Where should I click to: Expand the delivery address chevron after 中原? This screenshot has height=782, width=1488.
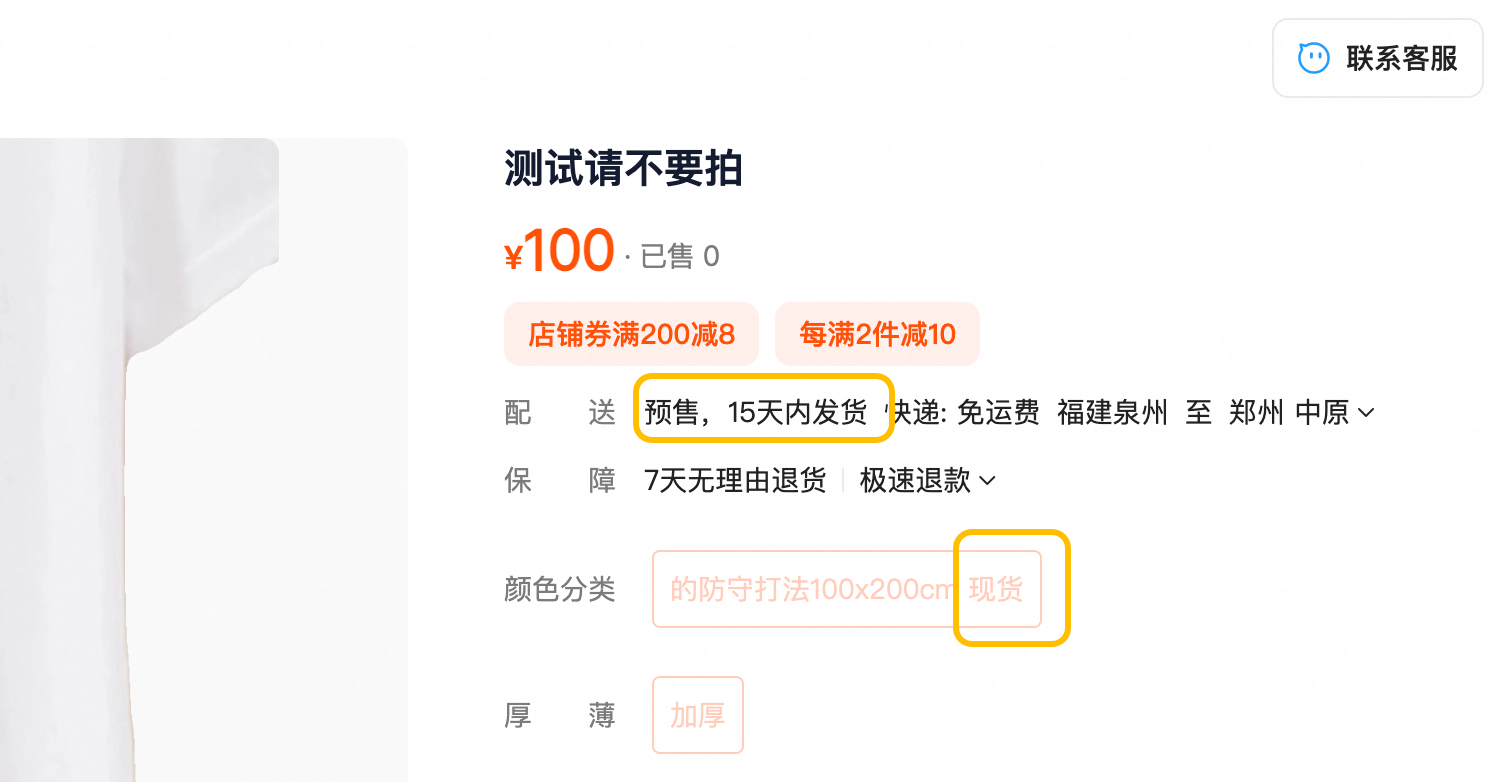1365,412
